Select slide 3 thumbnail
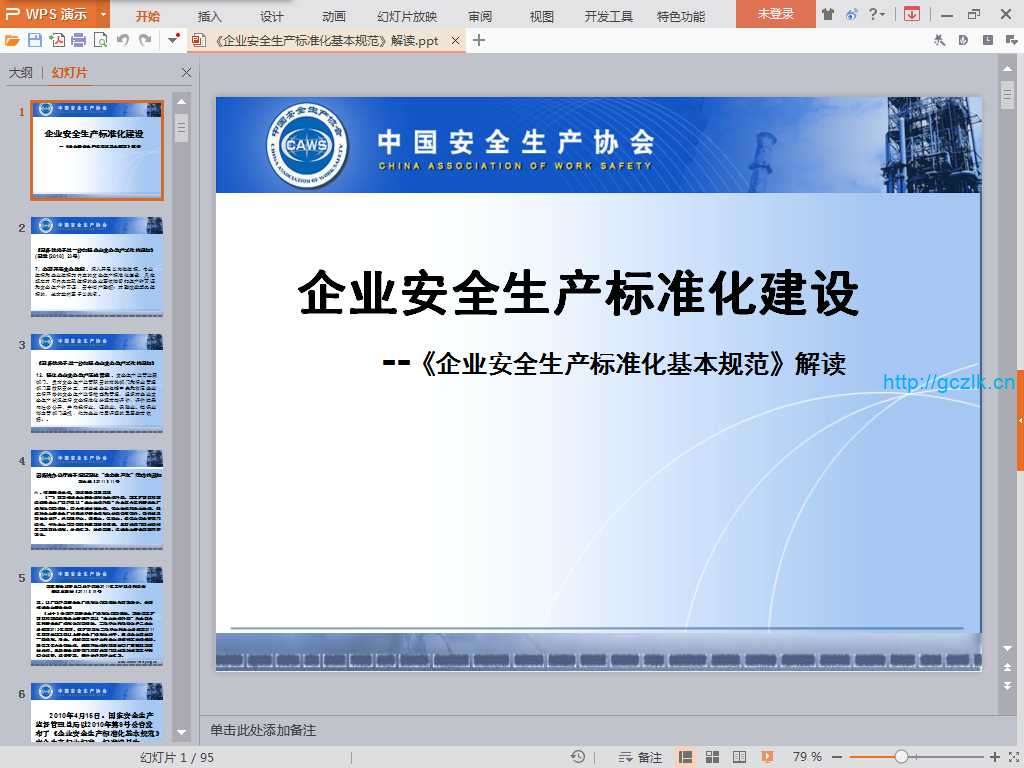Image resolution: width=1024 pixels, height=768 pixels. pos(97,383)
